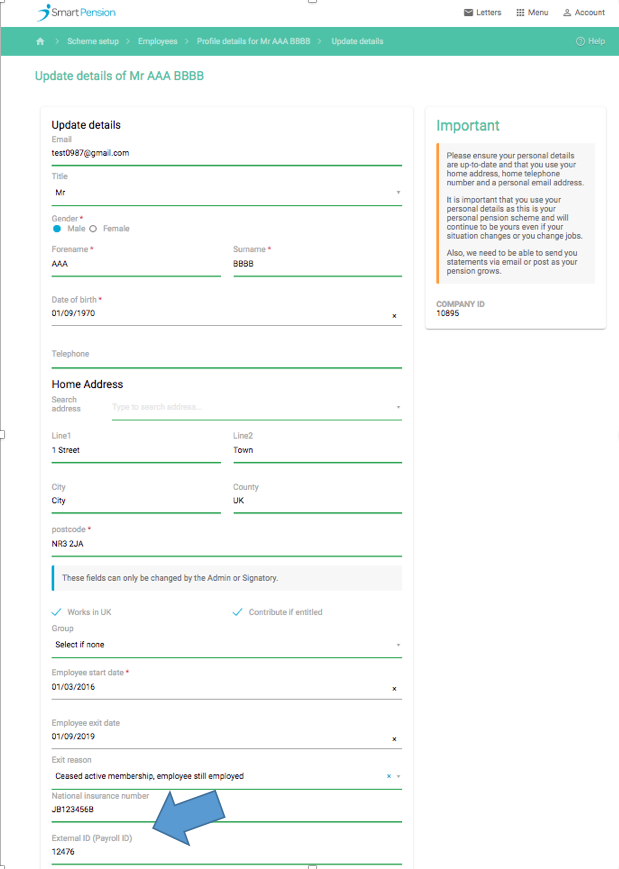
Task: Navigate to Employees breadcrumb
Action: (158, 41)
